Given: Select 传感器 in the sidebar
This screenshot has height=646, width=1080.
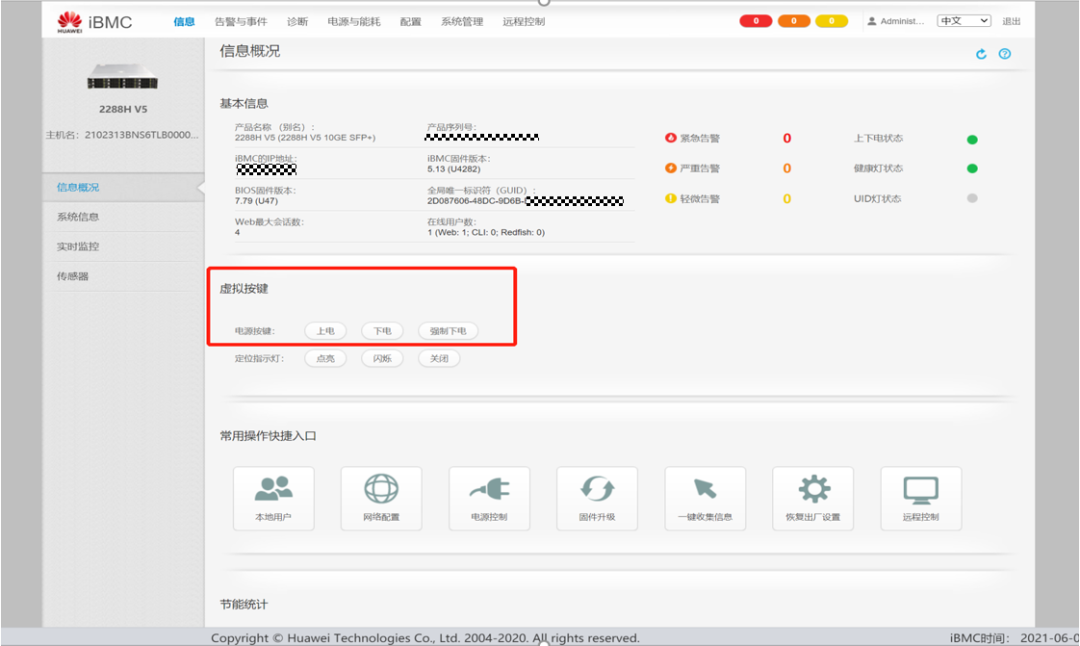Looking at the screenshot, I should 123,276.
